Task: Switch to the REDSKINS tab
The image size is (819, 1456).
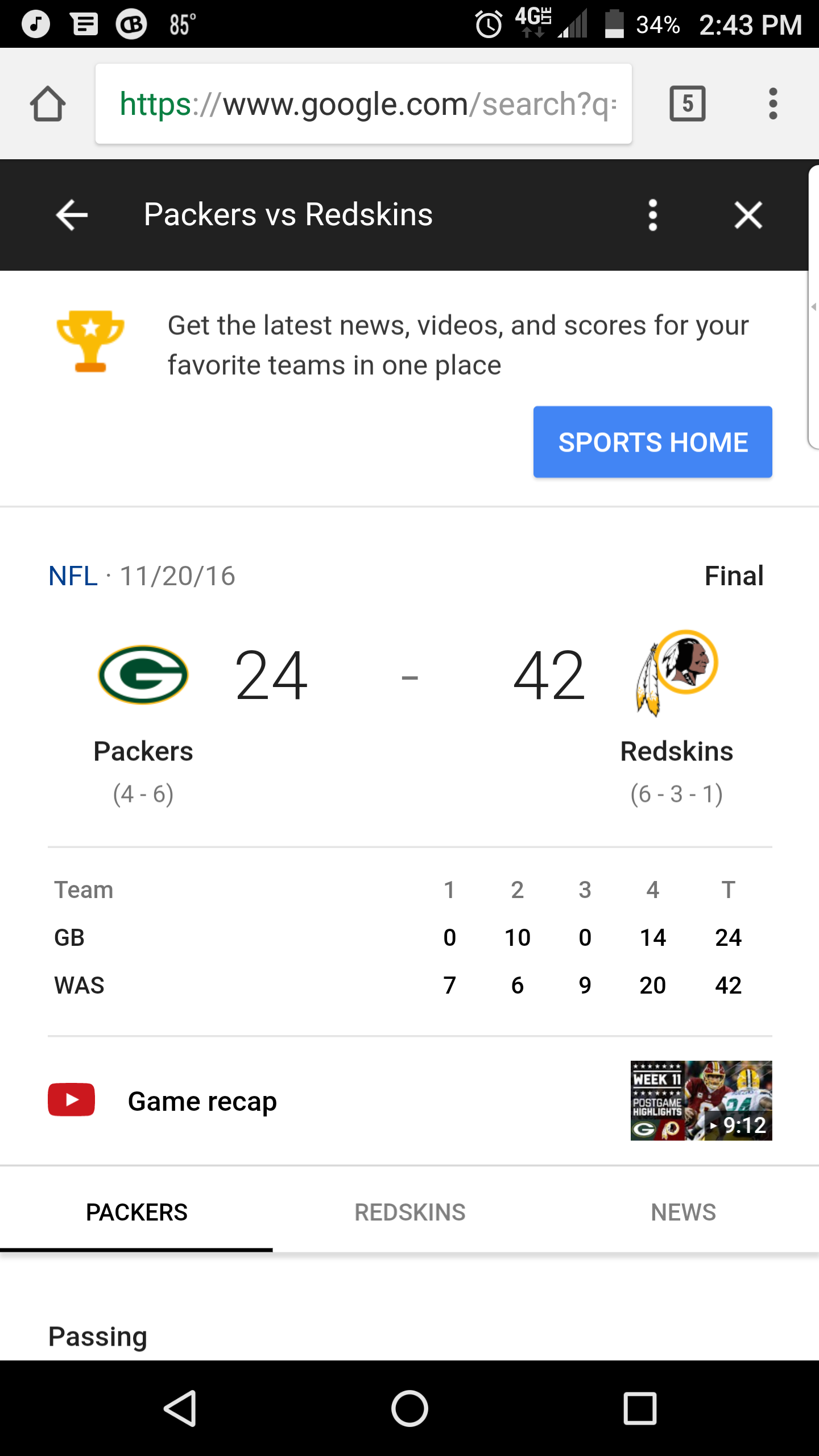Action: [409, 1211]
